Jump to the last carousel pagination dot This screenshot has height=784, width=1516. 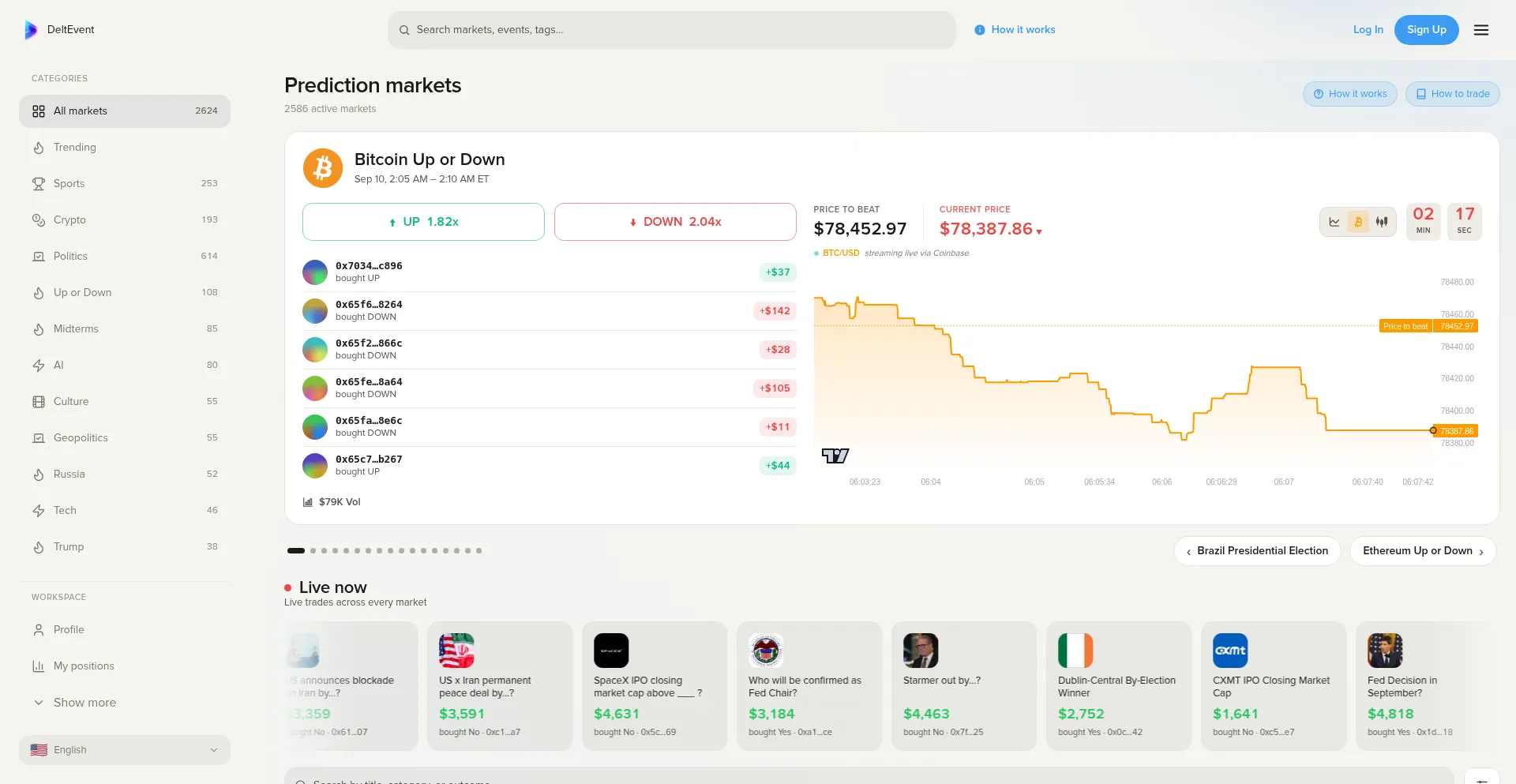click(478, 551)
